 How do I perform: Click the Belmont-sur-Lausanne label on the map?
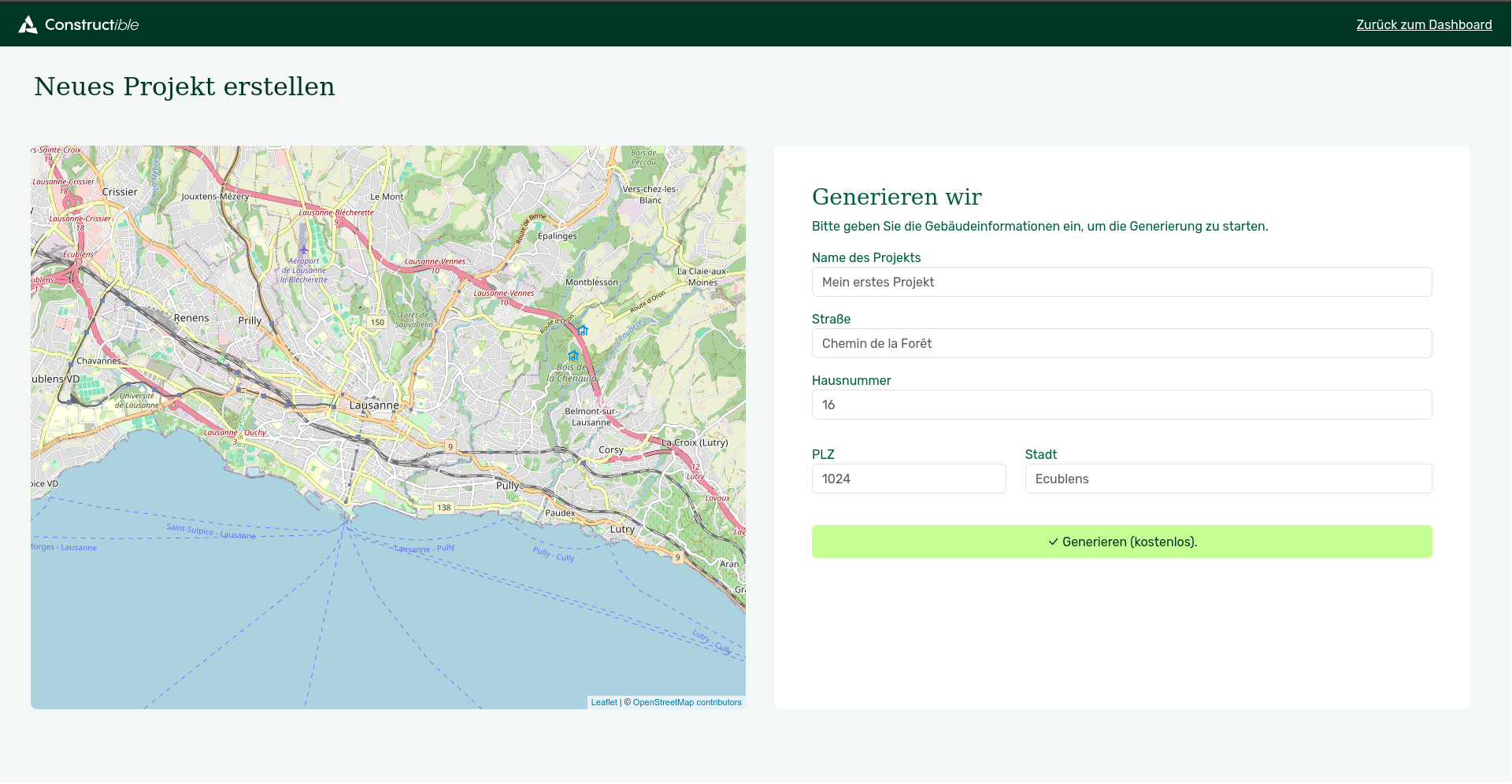pos(591,416)
